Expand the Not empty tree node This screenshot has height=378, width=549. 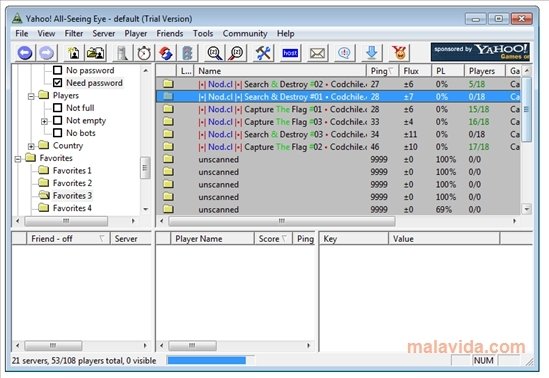point(44,121)
